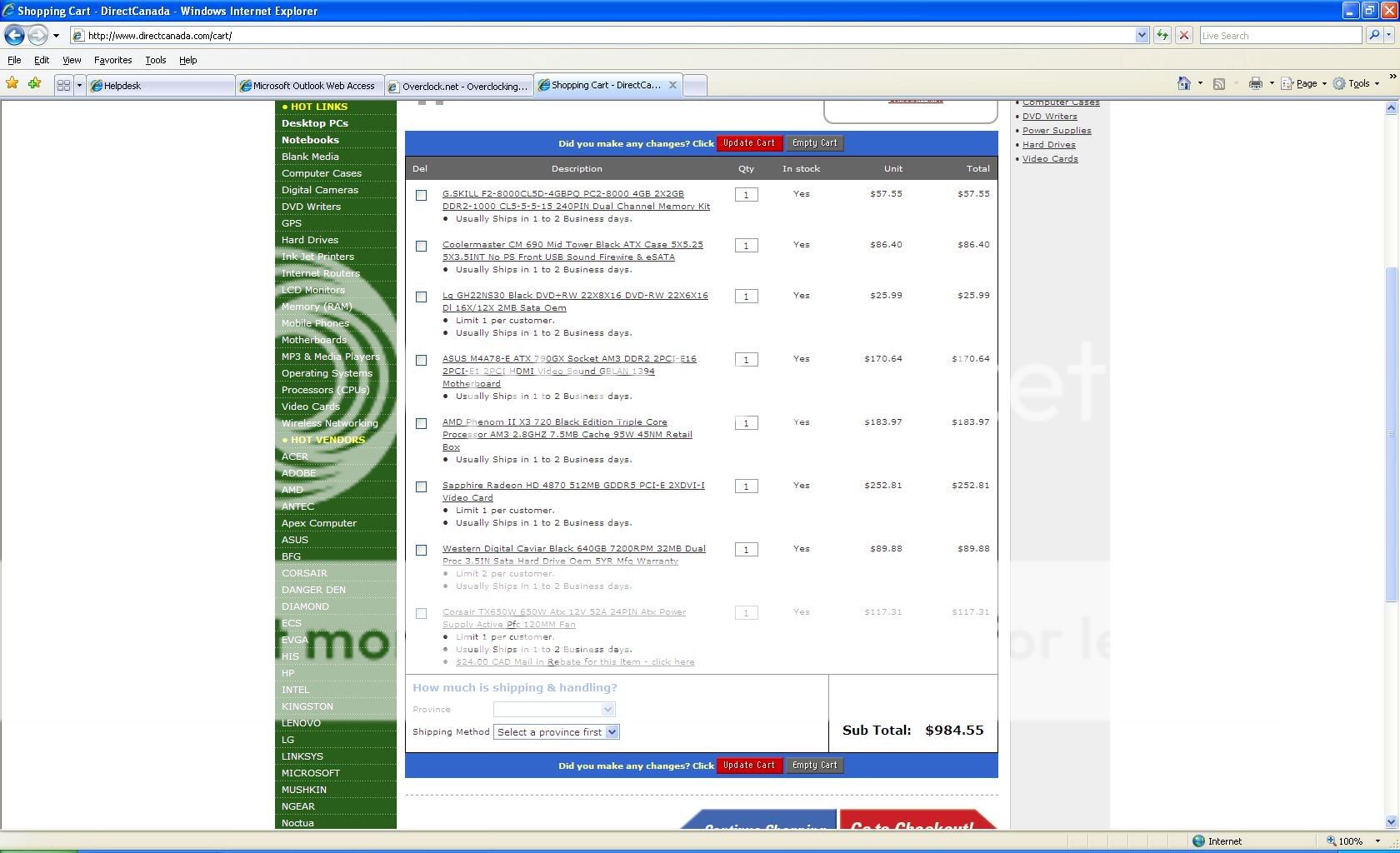Screen dimensions: 1400x853
Task: Open the View menu
Action: 72,60
